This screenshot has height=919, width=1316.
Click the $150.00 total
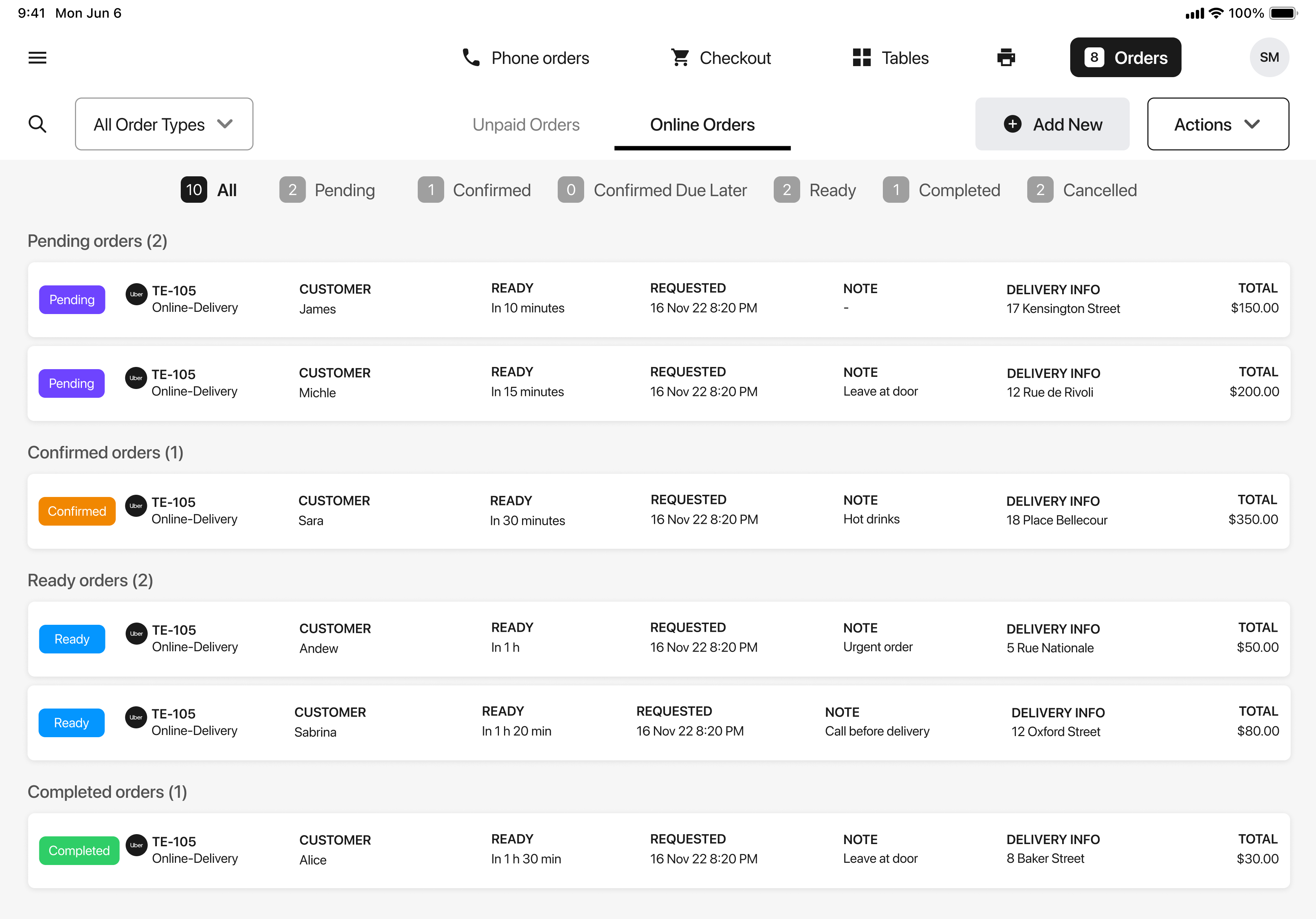(x=1254, y=308)
